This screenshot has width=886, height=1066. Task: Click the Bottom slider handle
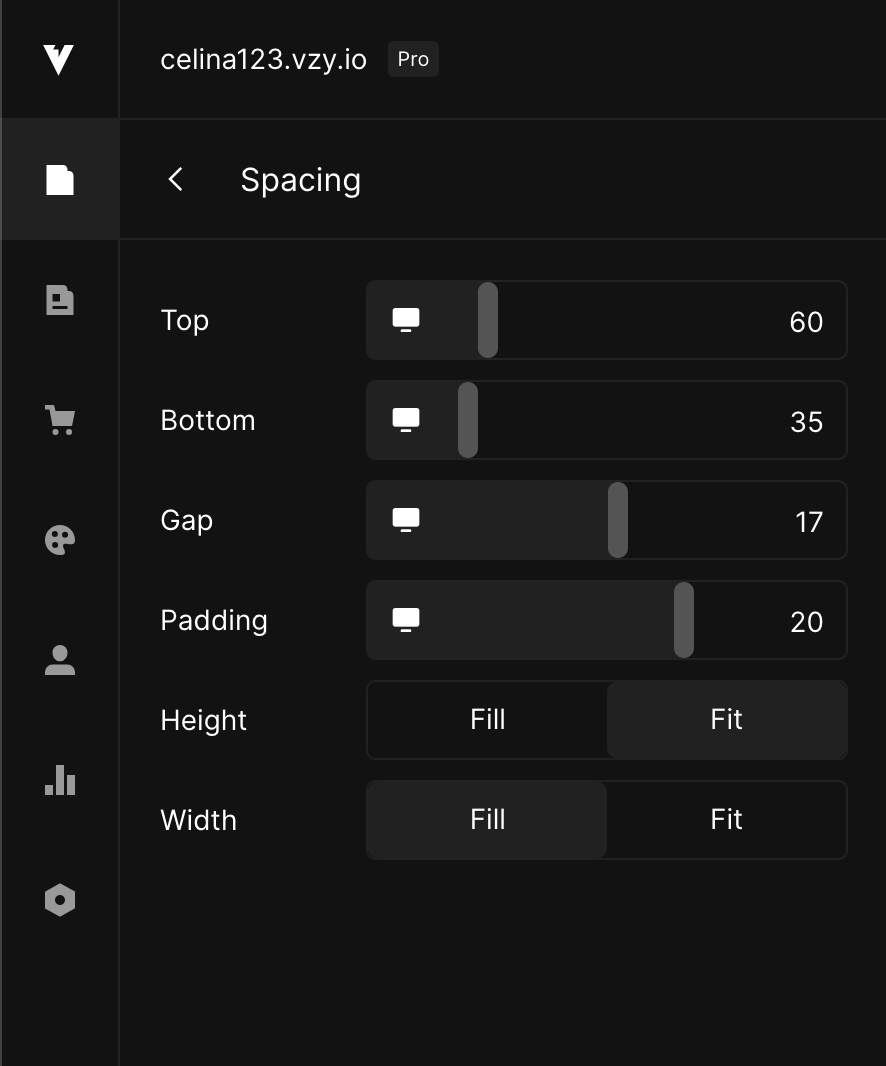468,420
